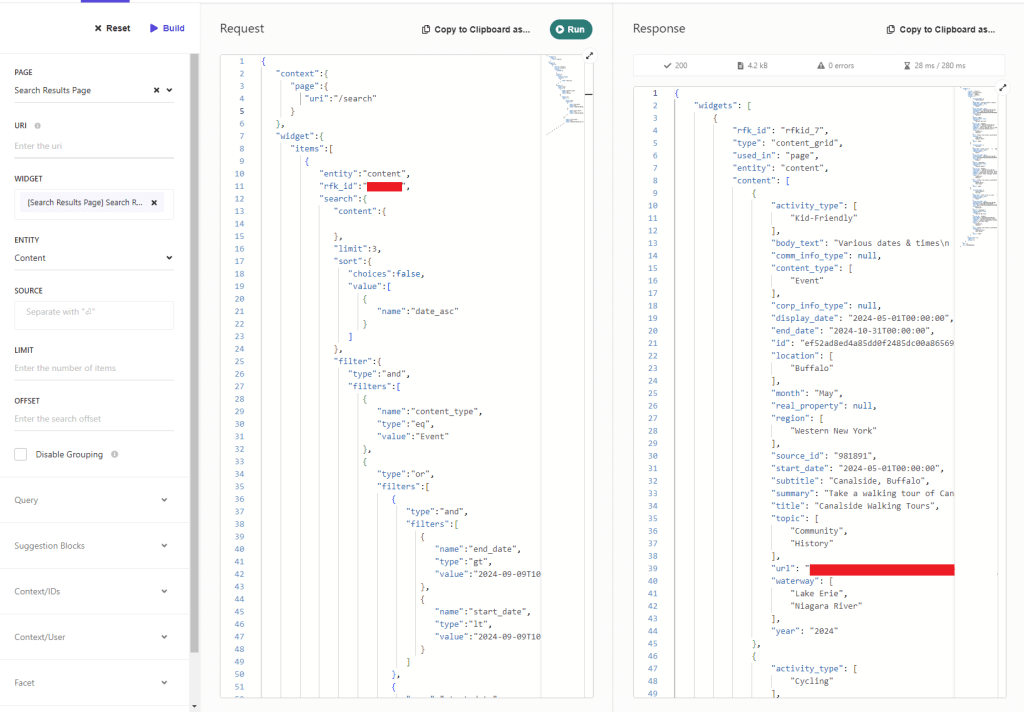Expand the Request editor to fullscreen

[589, 57]
